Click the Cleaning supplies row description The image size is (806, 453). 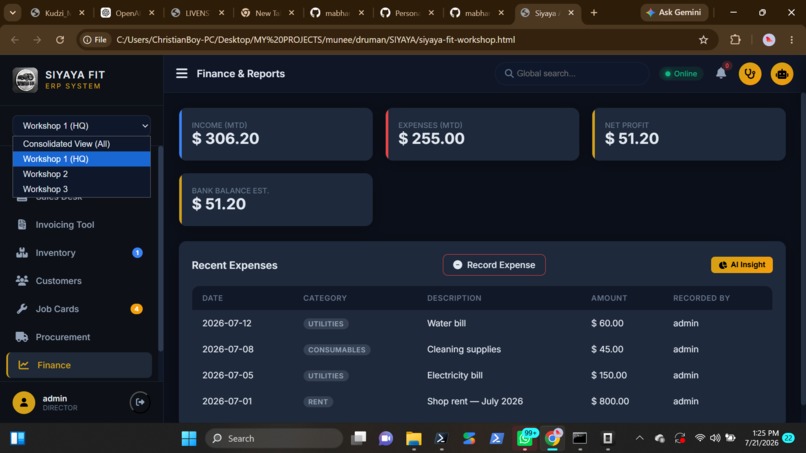464,349
